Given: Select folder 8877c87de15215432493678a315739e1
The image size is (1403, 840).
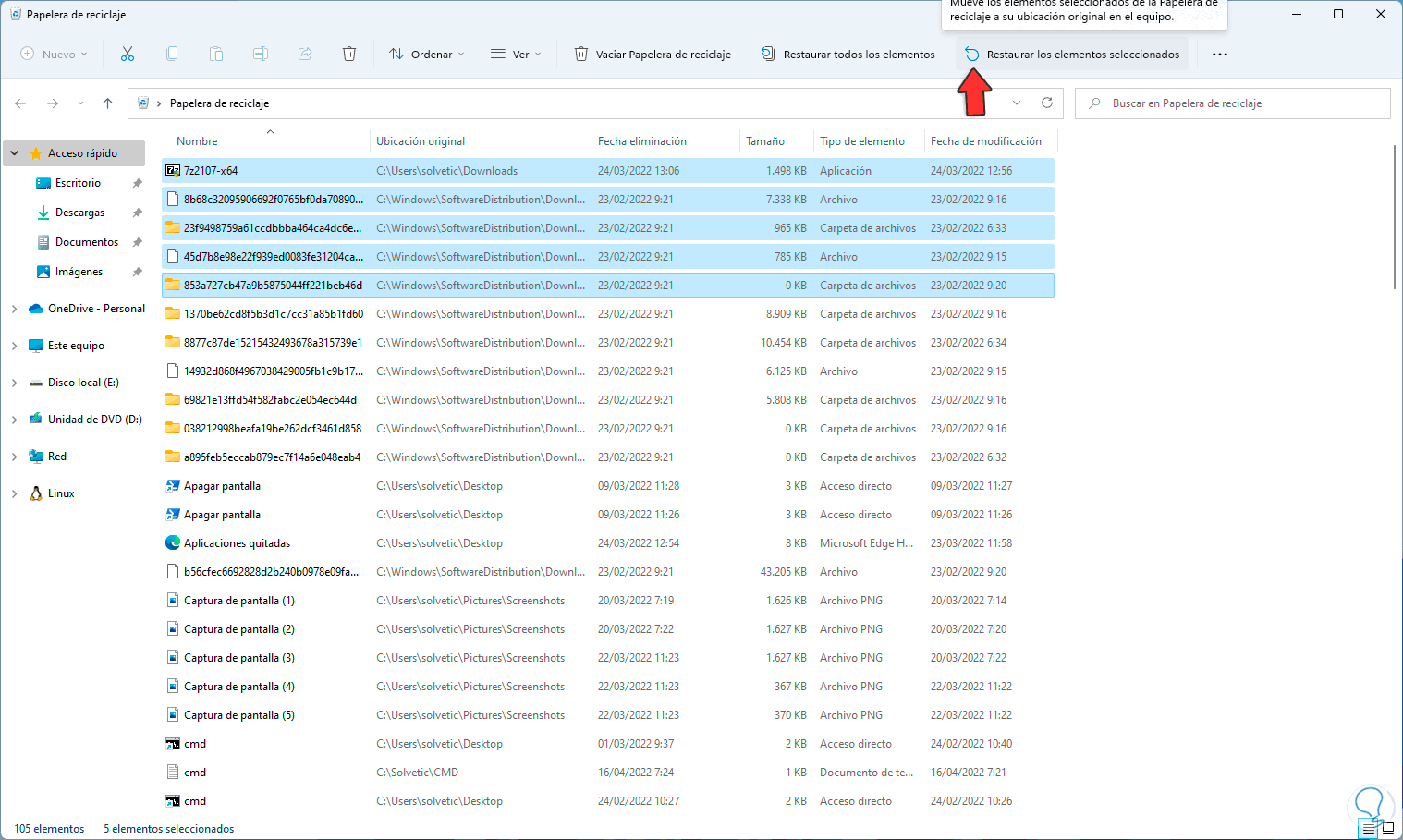Looking at the screenshot, I should point(607,343).
